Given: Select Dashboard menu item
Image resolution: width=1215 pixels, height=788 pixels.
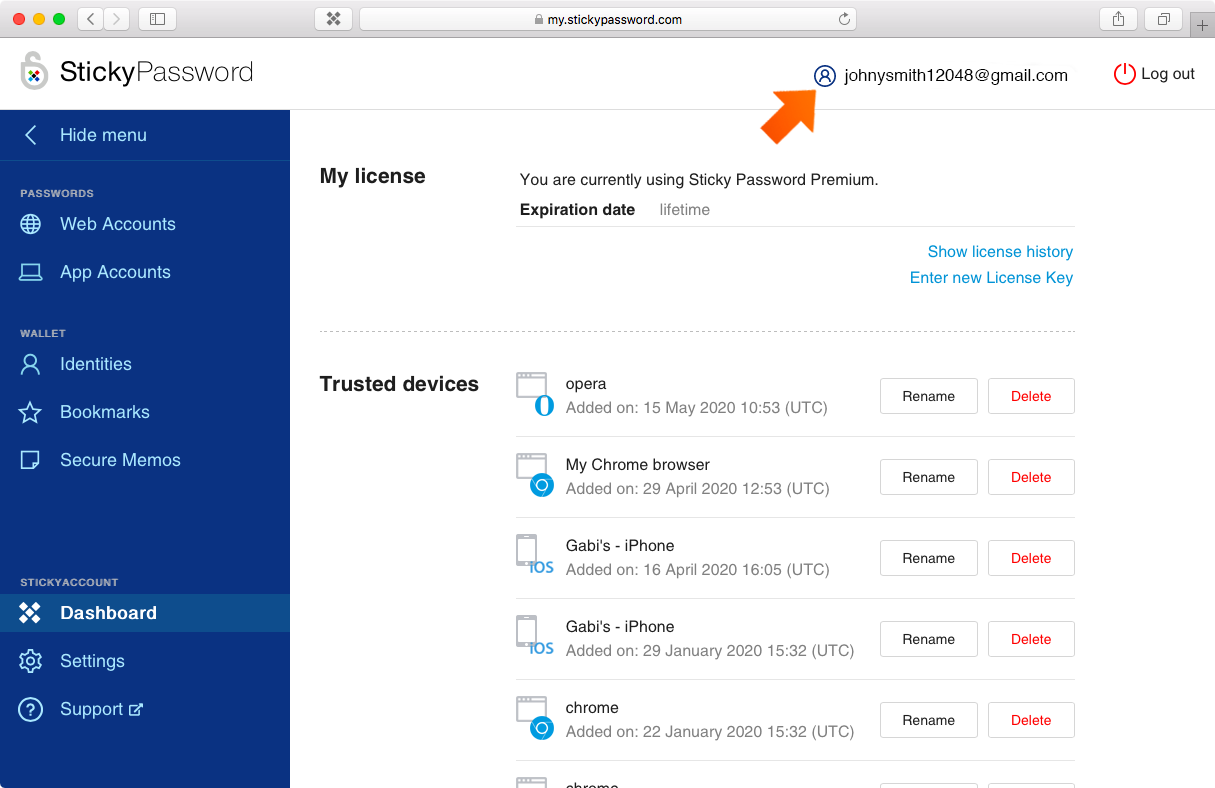Looking at the screenshot, I should (x=145, y=613).
